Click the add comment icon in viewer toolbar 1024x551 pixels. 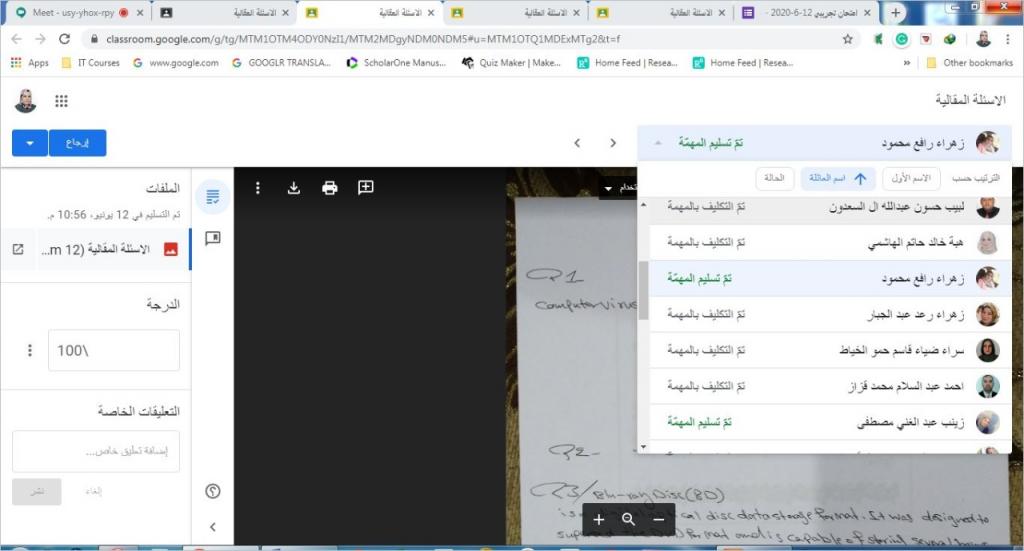pyautogui.click(x=366, y=188)
